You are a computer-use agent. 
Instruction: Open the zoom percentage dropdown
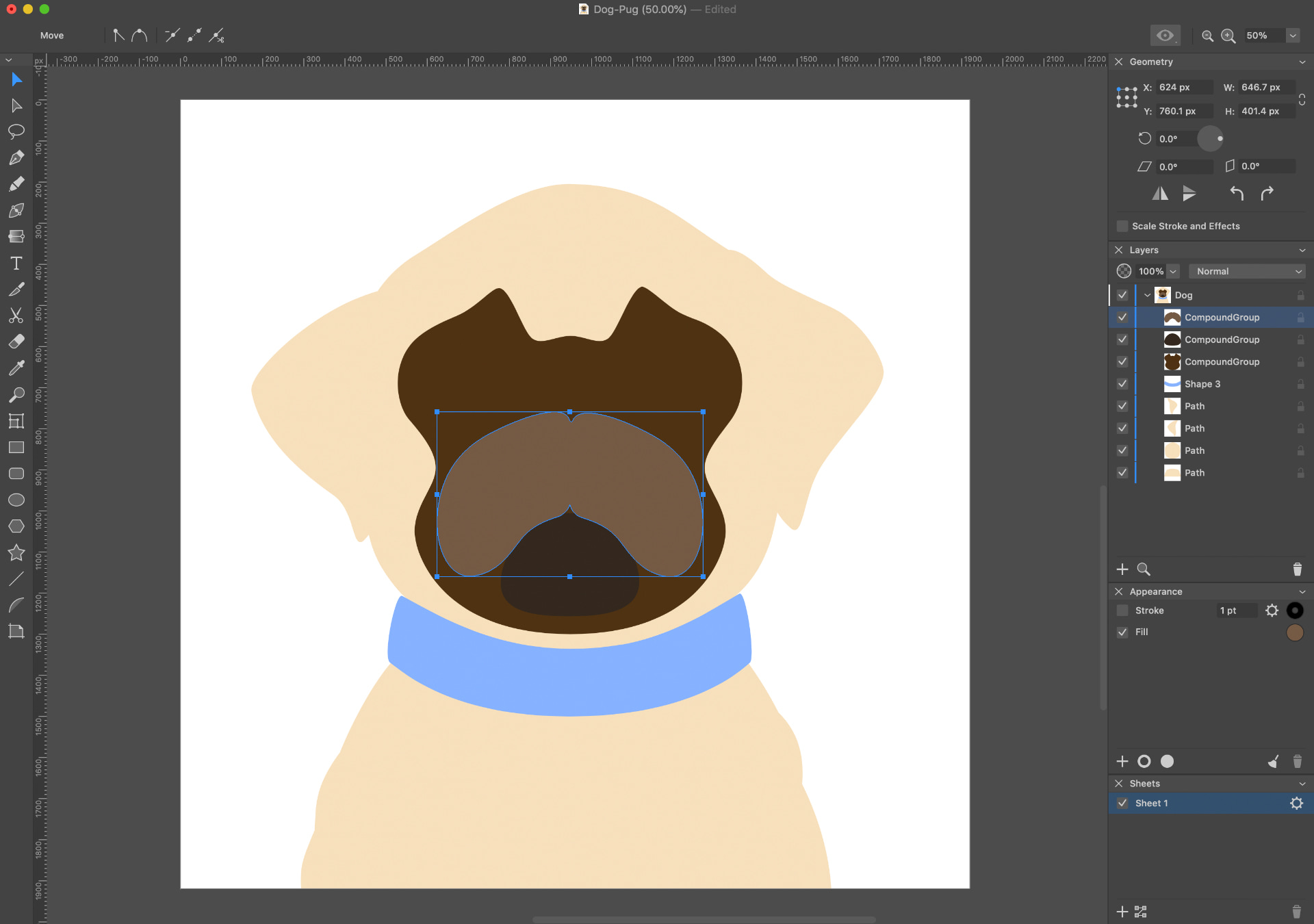1293,36
